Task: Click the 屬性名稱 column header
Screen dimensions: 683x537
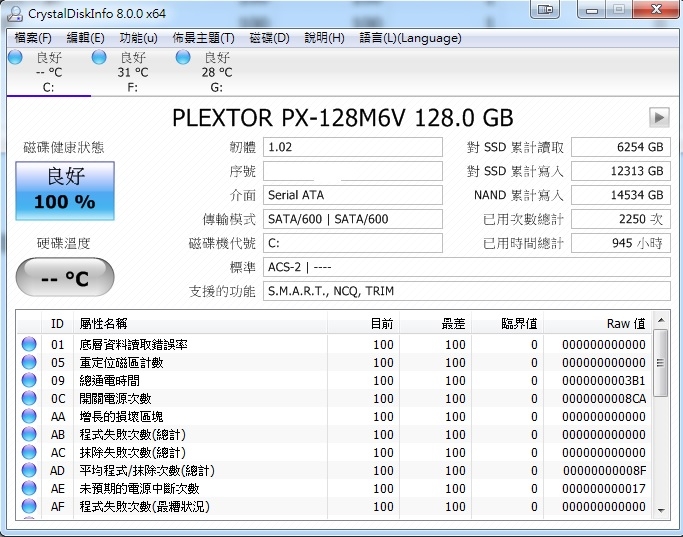Action: (x=200, y=324)
